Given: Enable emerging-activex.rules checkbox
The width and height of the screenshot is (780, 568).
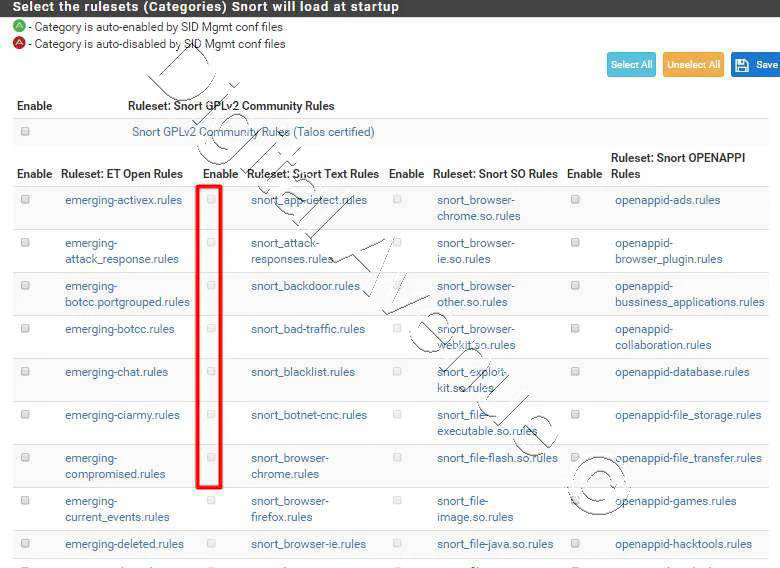Looking at the screenshot, I should (x=25, y=199).
